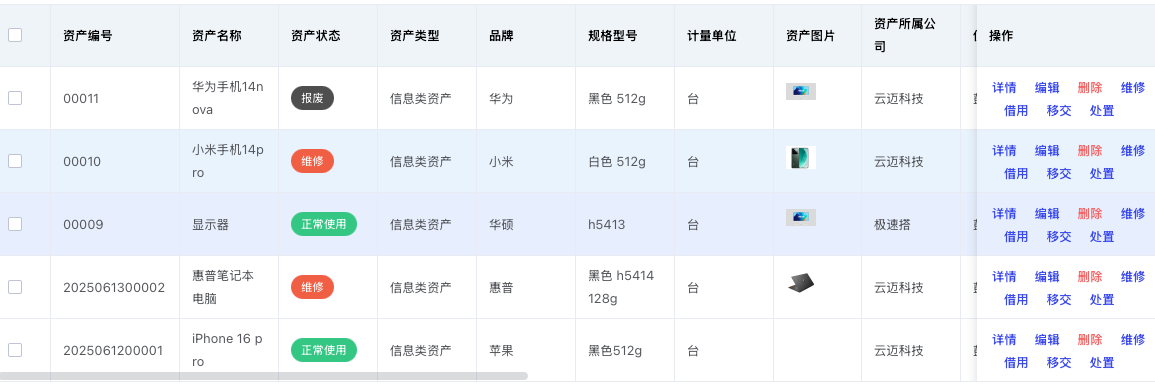Open 详情 for asset 00011
The image size is (1155, 385).
[1004, 88]
